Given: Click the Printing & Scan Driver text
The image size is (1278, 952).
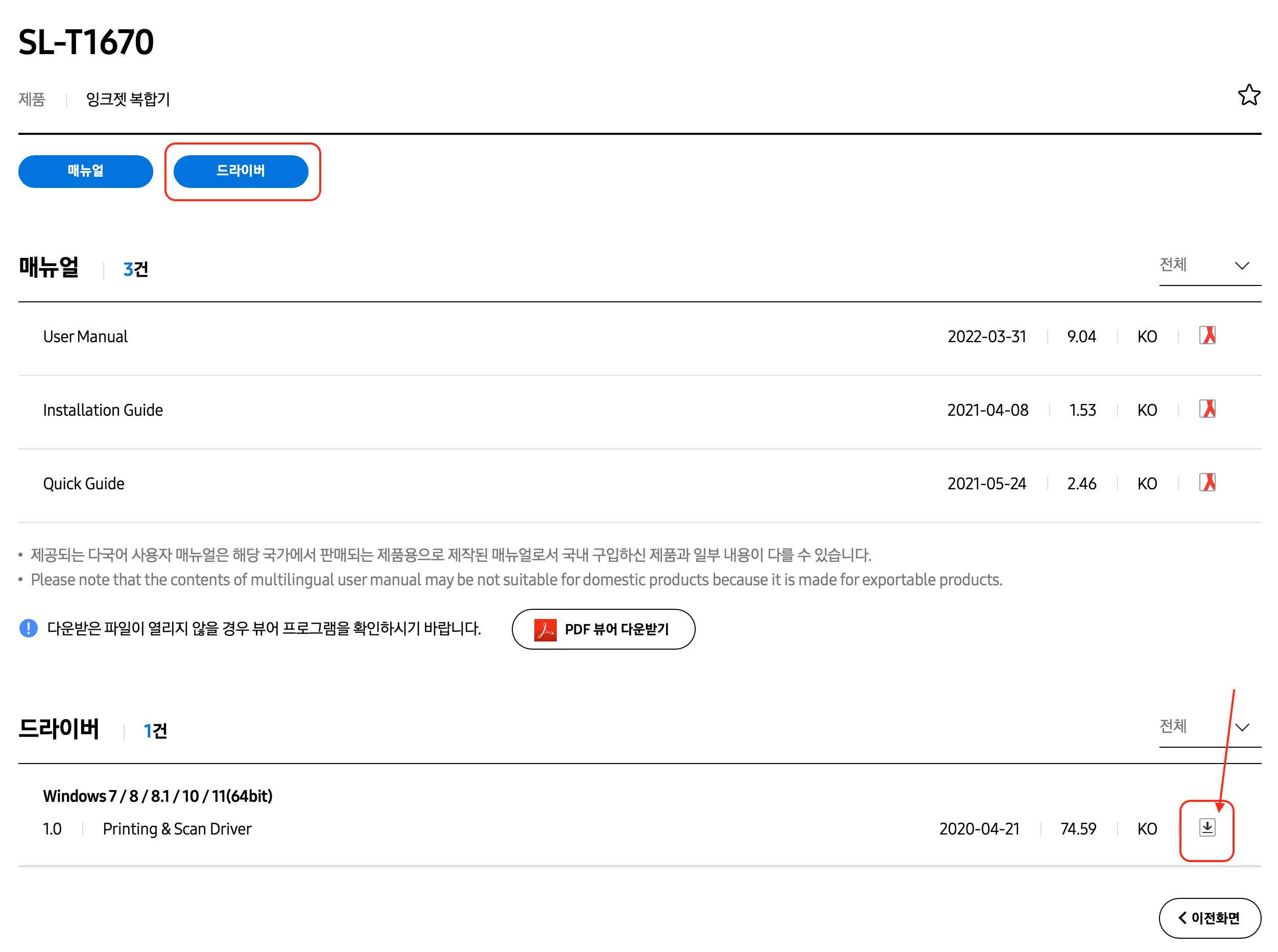Looking at the screenshot, I should point(177,829).
